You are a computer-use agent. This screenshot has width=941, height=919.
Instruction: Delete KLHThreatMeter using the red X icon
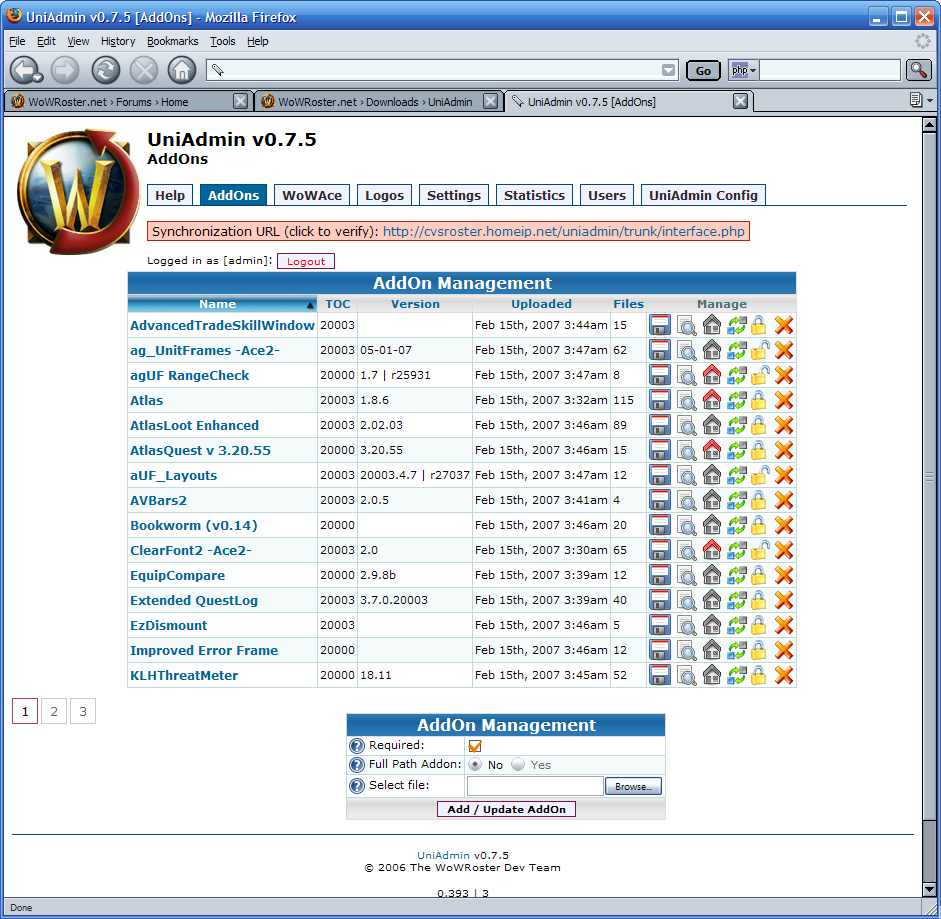(x=784, y=675)
